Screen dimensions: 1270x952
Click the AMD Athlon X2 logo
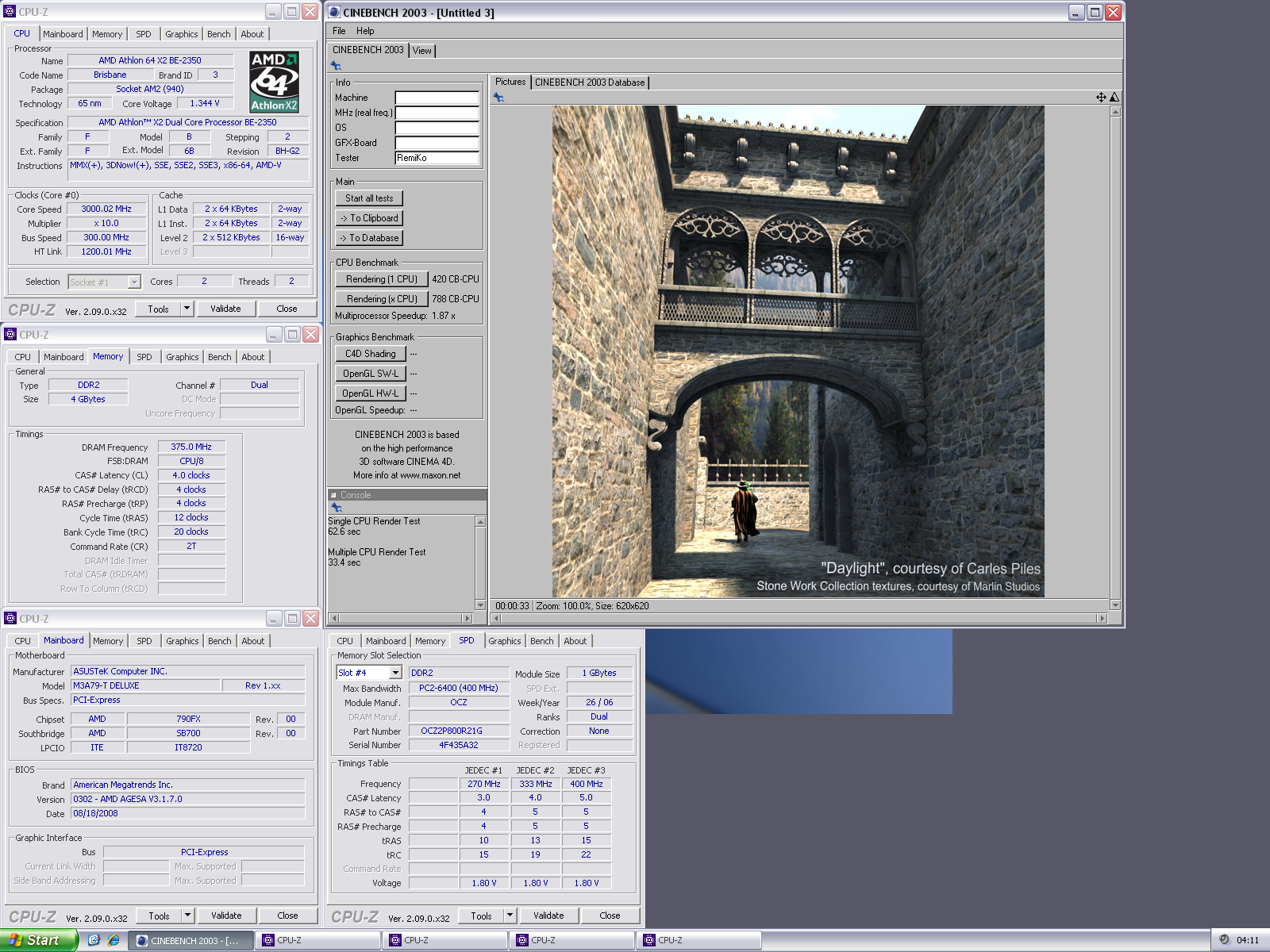click(274, 82)
